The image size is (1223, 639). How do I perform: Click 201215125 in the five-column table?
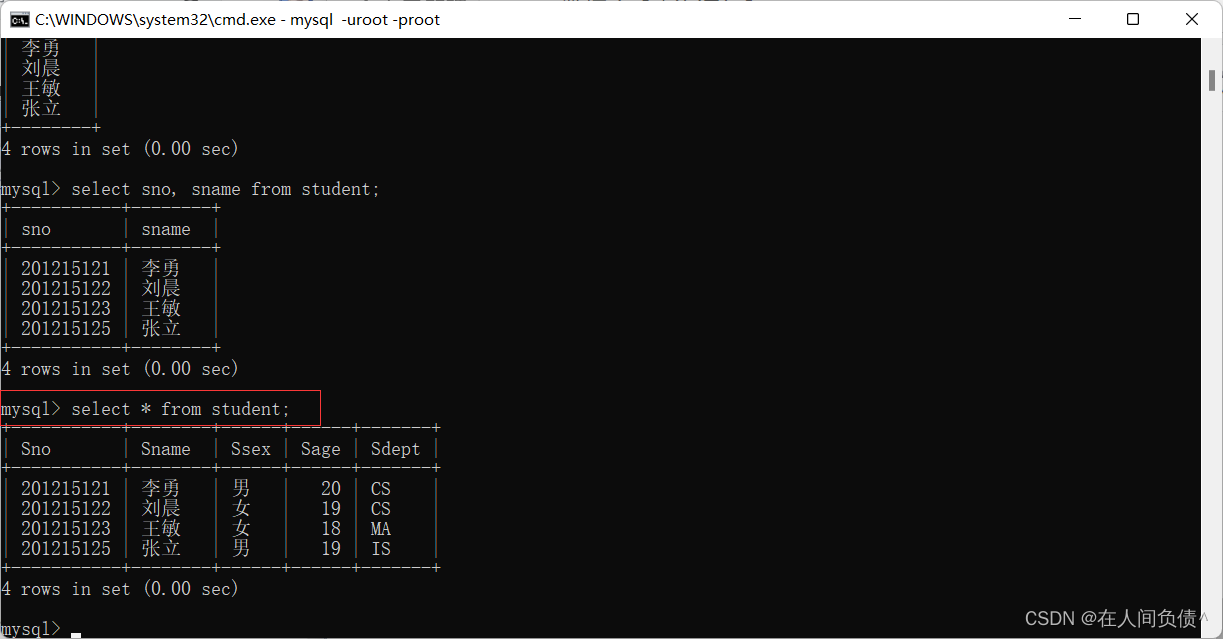(x=66, y=549)
